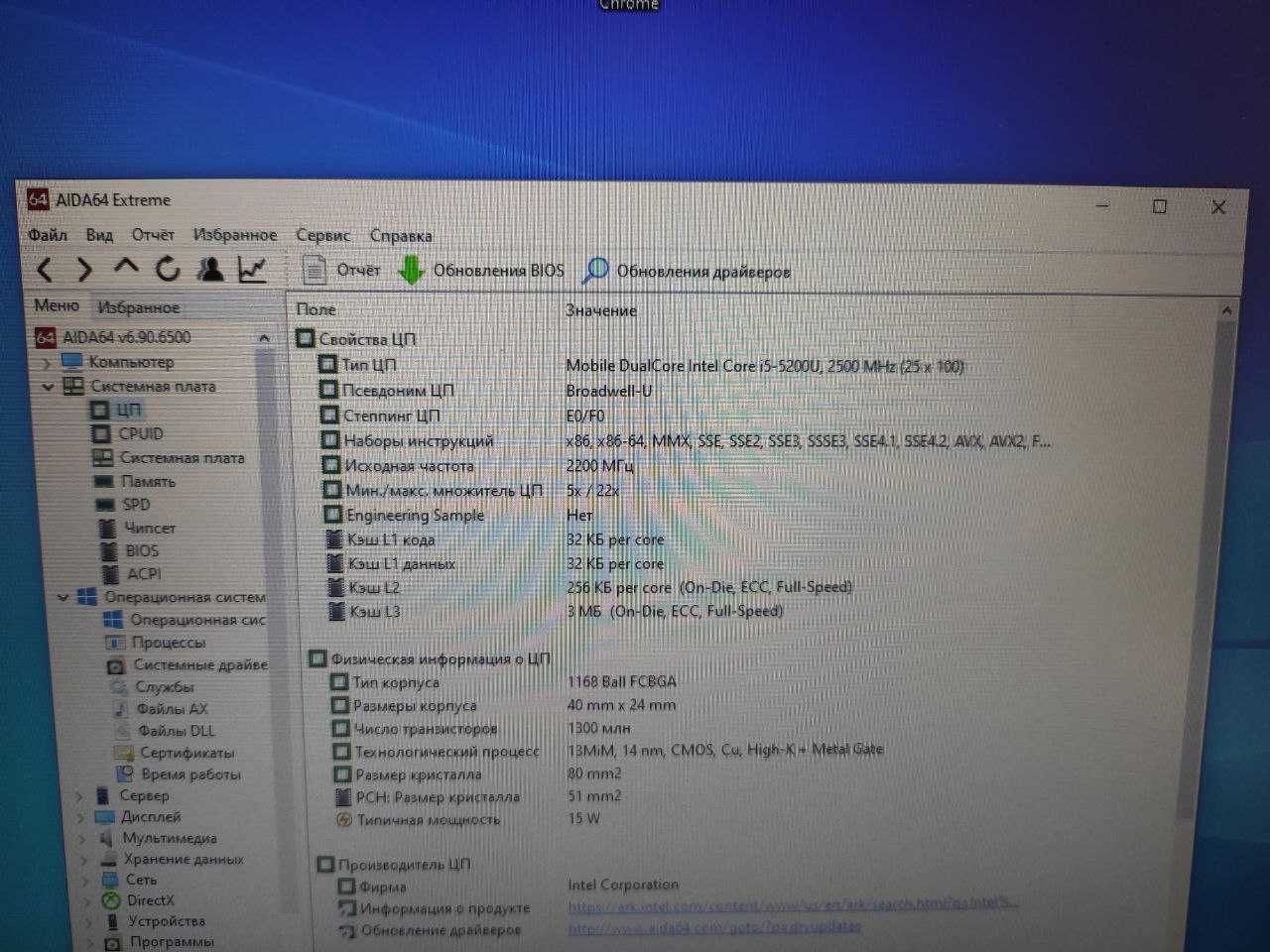The image size is (1270, 952).
Task: Open the aida64.com driver update link
Action: tap(713, 928)
